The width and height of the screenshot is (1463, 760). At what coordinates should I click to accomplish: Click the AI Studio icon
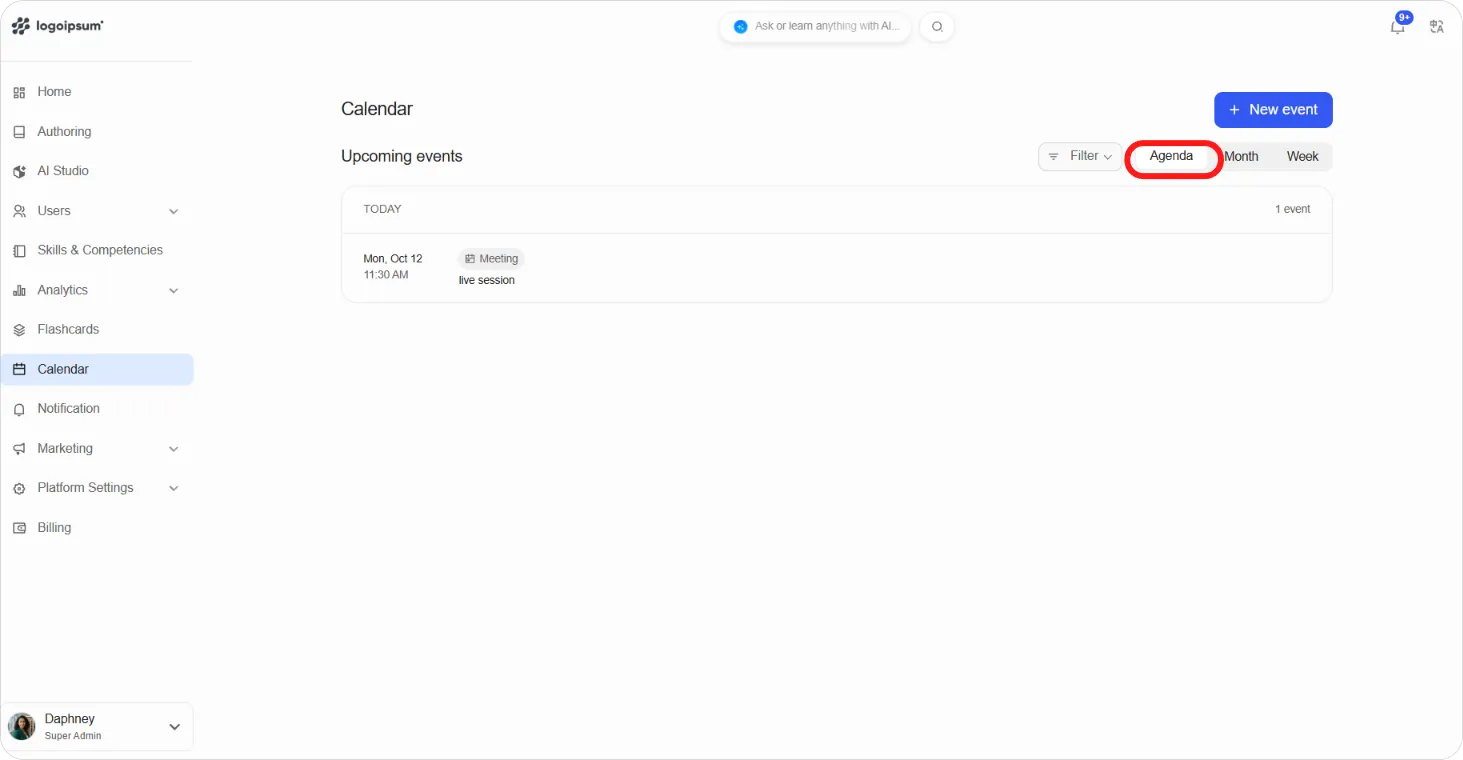[x=19, y=171]
